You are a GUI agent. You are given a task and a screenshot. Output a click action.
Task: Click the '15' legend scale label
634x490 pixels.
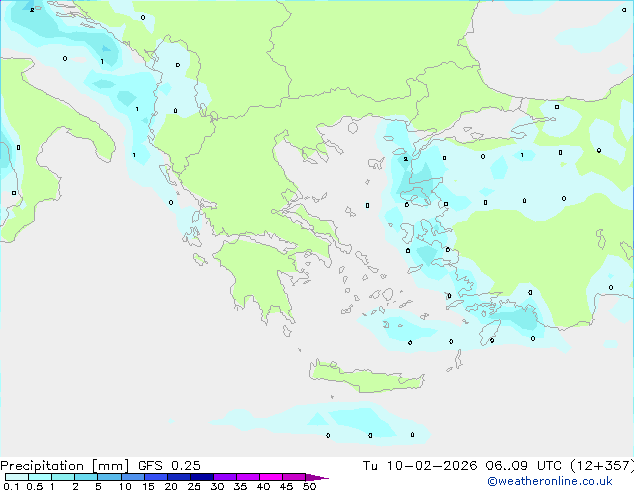pyautogui.click(x=148, y=486)
